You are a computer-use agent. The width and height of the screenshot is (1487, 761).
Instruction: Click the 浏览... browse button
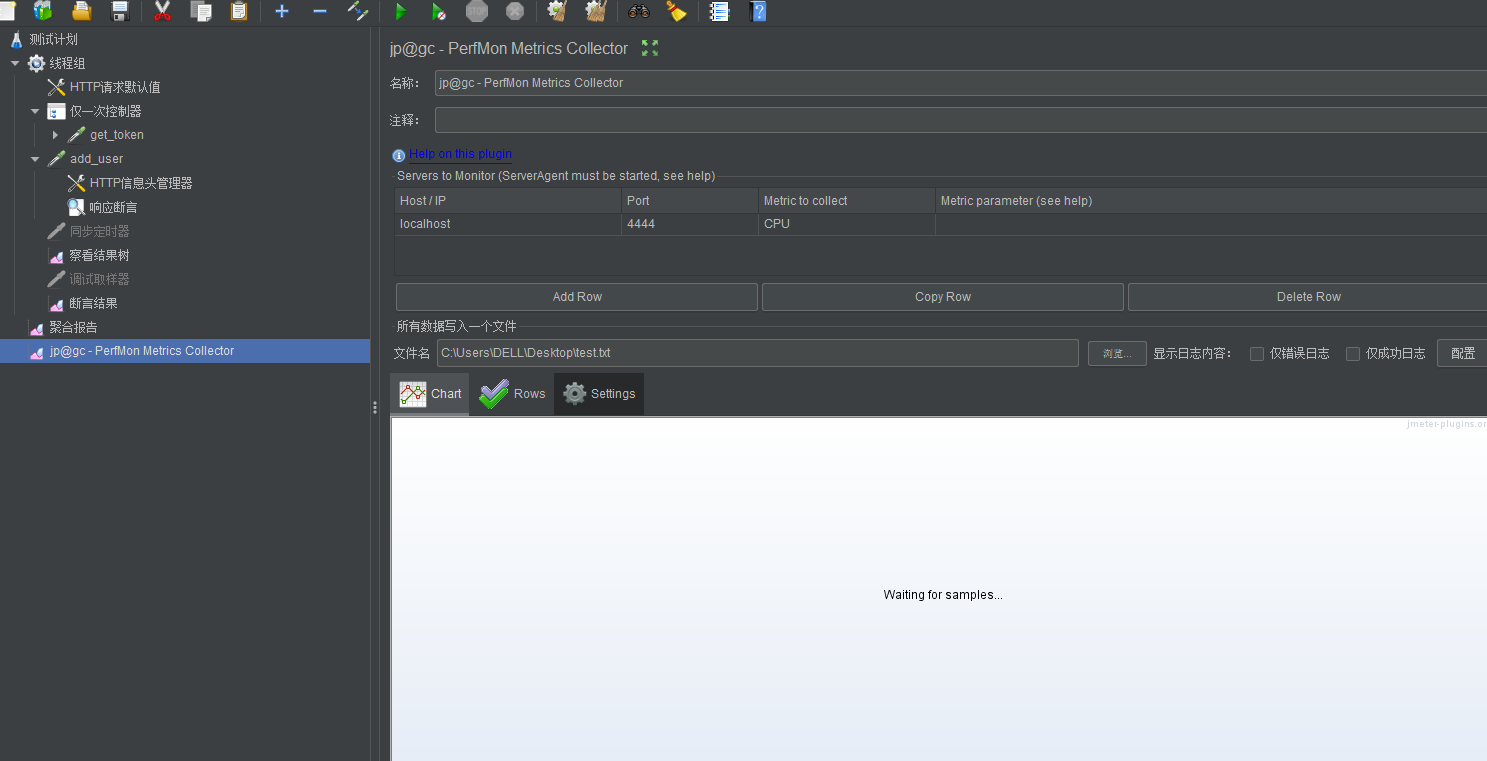coord(1117,353)
